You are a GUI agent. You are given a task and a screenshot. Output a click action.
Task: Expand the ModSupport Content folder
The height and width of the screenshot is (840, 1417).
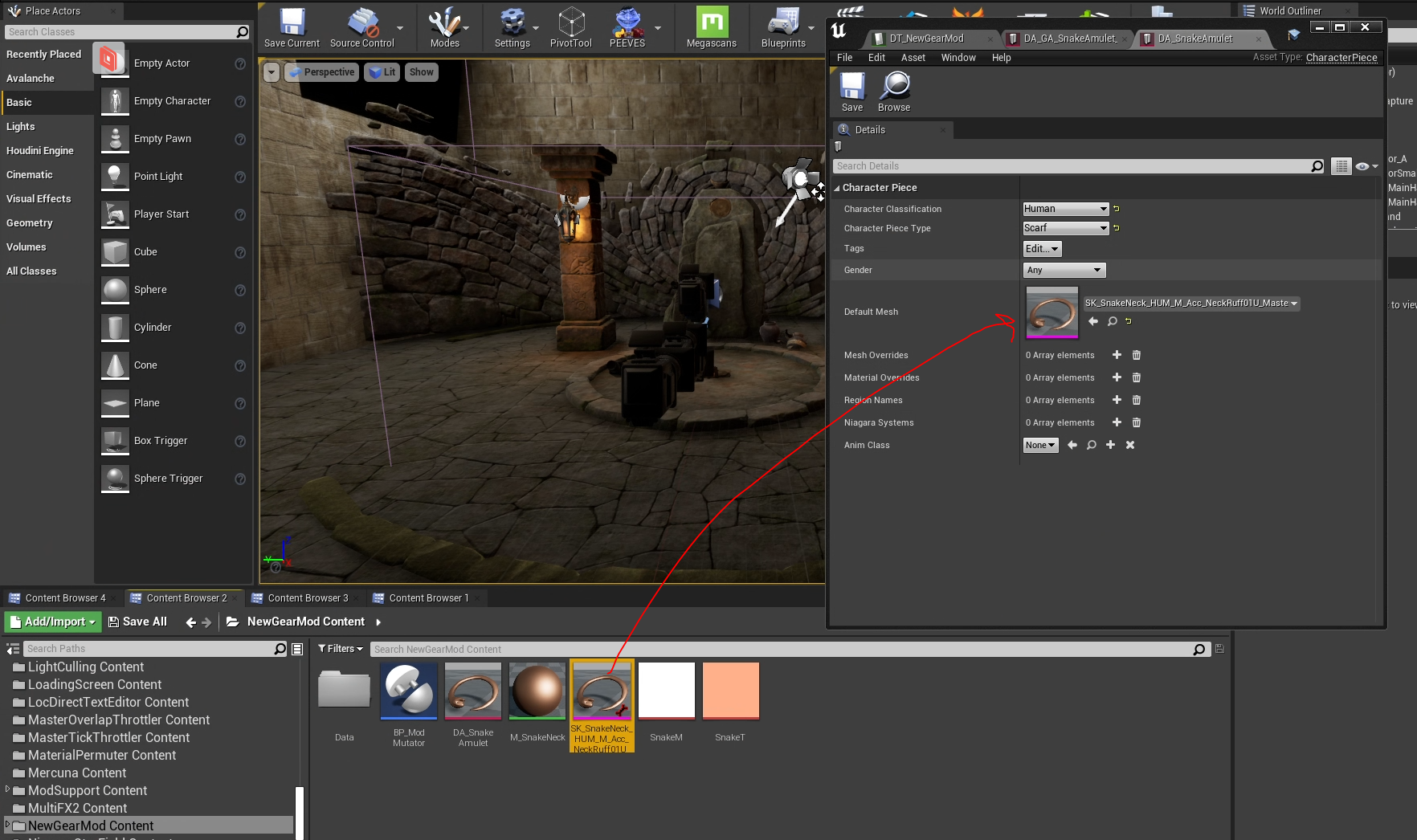coord(8,790)
